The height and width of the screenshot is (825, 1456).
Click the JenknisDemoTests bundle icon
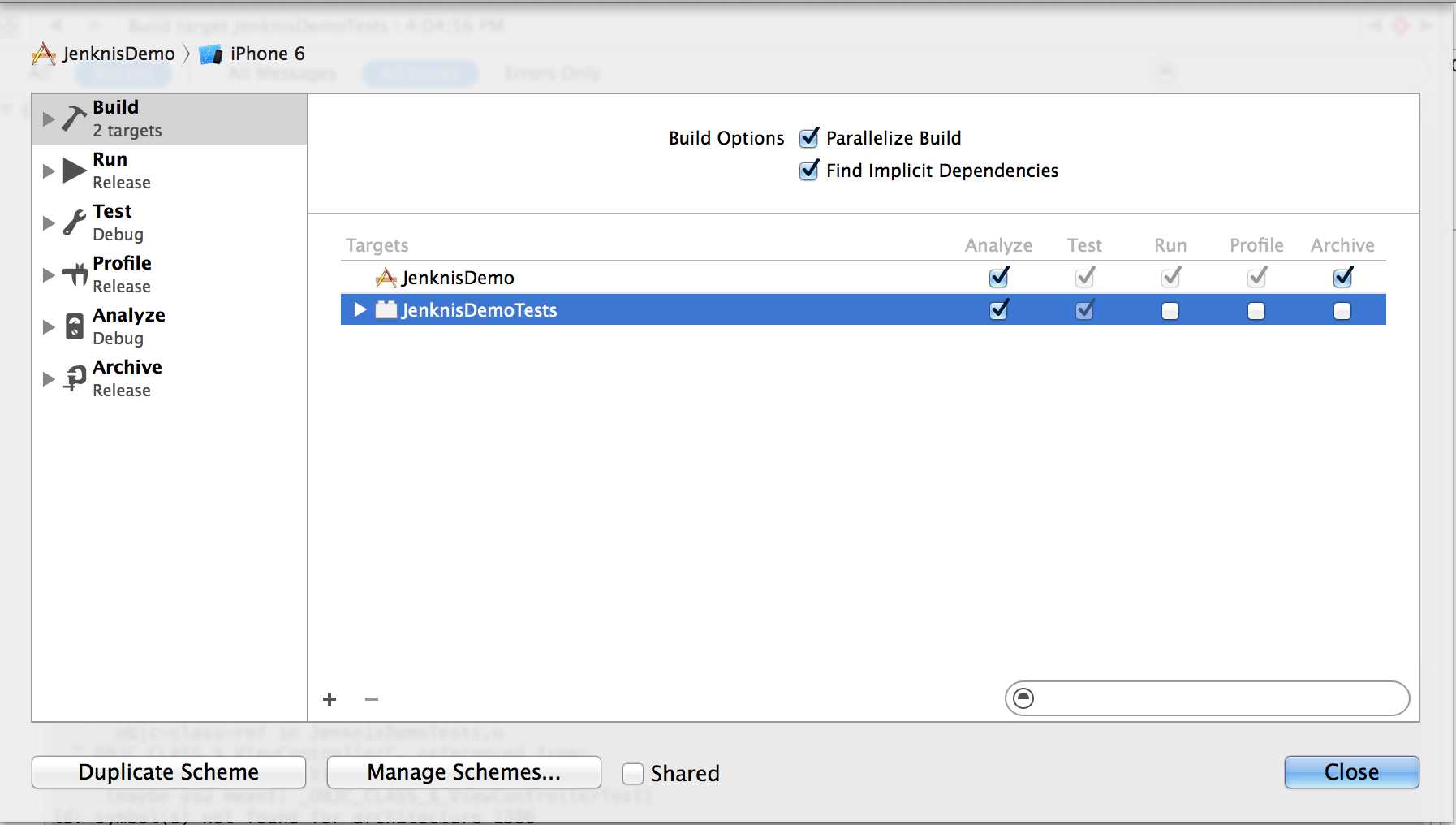pos(386,309)
